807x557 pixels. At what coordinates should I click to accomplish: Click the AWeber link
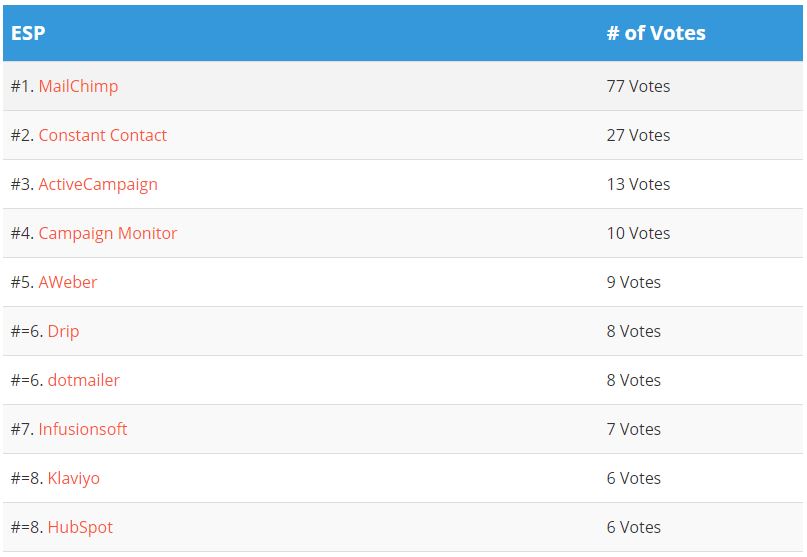pyautogui.click(x=68, y=282)
